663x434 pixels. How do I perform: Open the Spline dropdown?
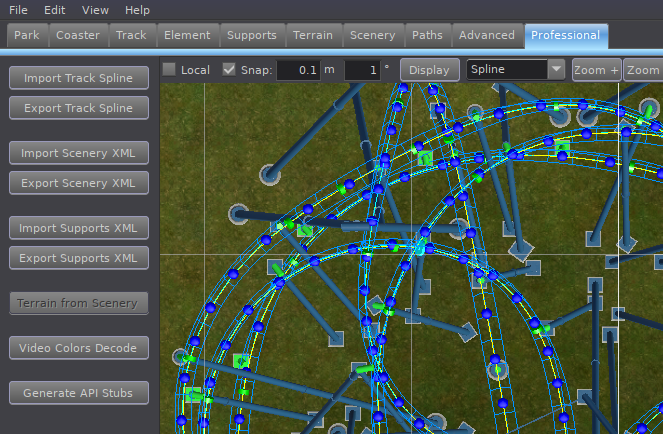(516, 70)
